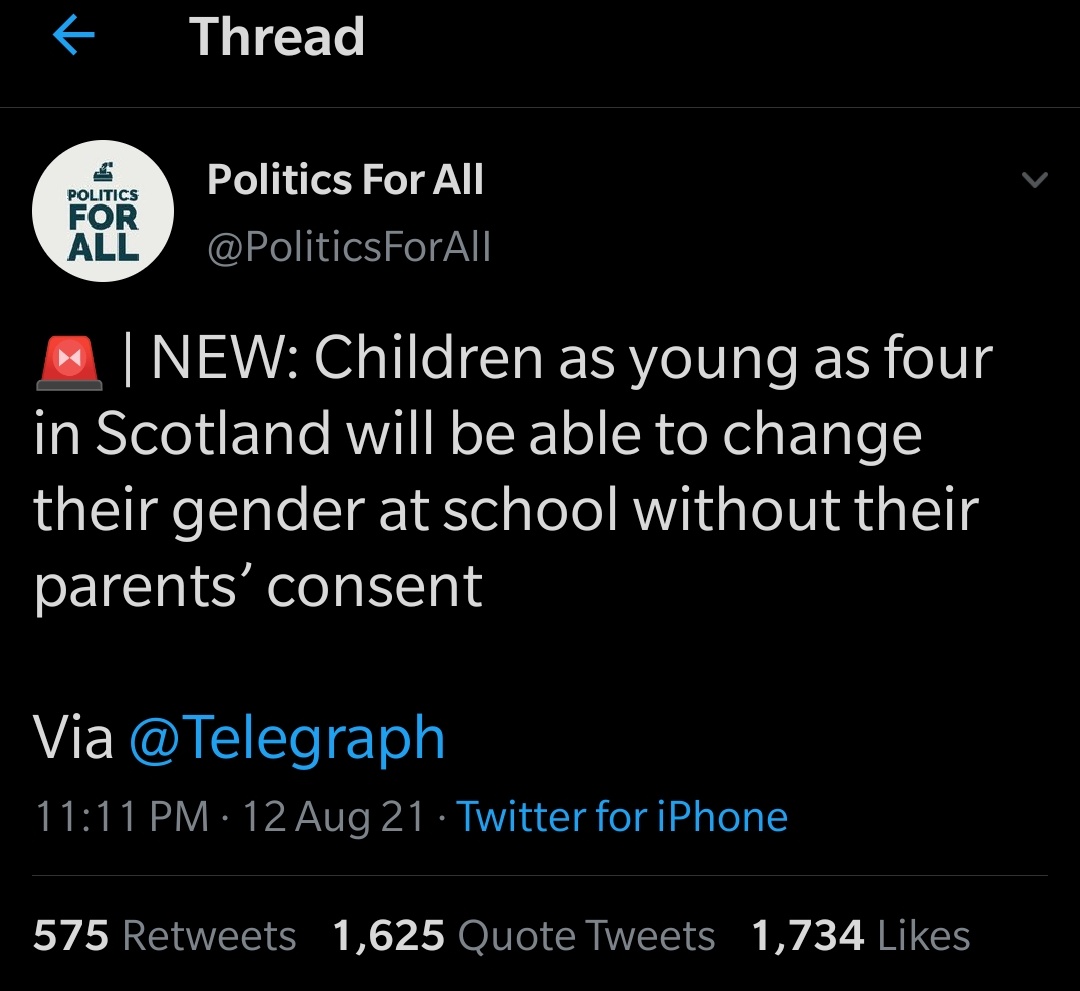Click the @PoliticsForAll handle

[x=348, y=247]
